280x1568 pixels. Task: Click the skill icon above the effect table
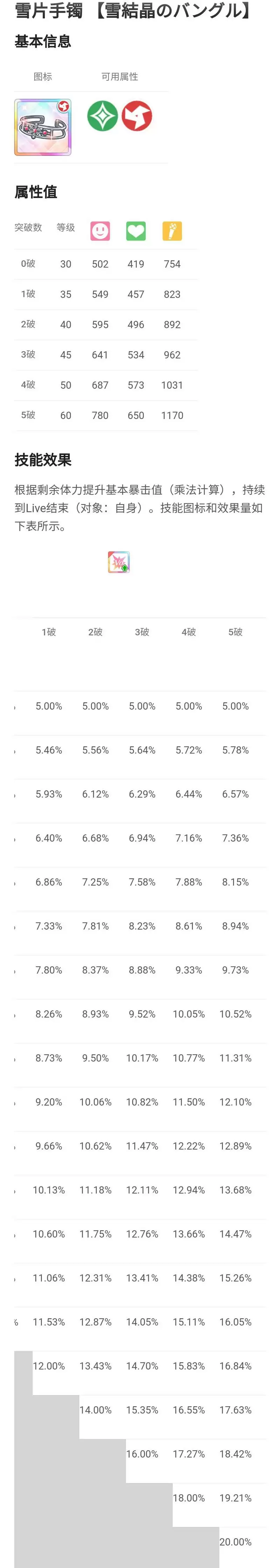[x=118, y=562]
